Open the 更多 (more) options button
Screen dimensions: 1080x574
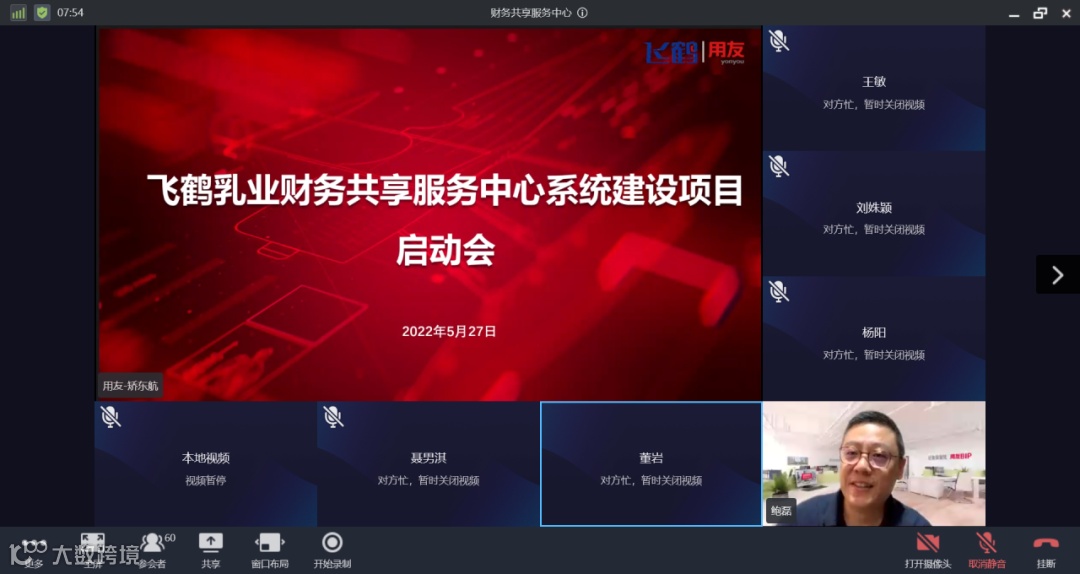pyautogui.click(x=33, y=551)
